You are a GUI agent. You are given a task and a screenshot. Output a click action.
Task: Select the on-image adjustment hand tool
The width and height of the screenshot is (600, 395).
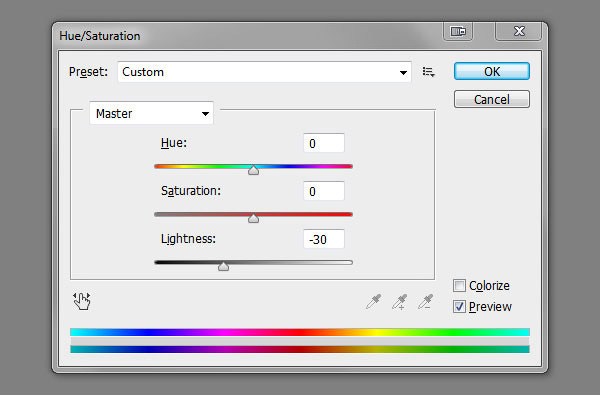82,301
